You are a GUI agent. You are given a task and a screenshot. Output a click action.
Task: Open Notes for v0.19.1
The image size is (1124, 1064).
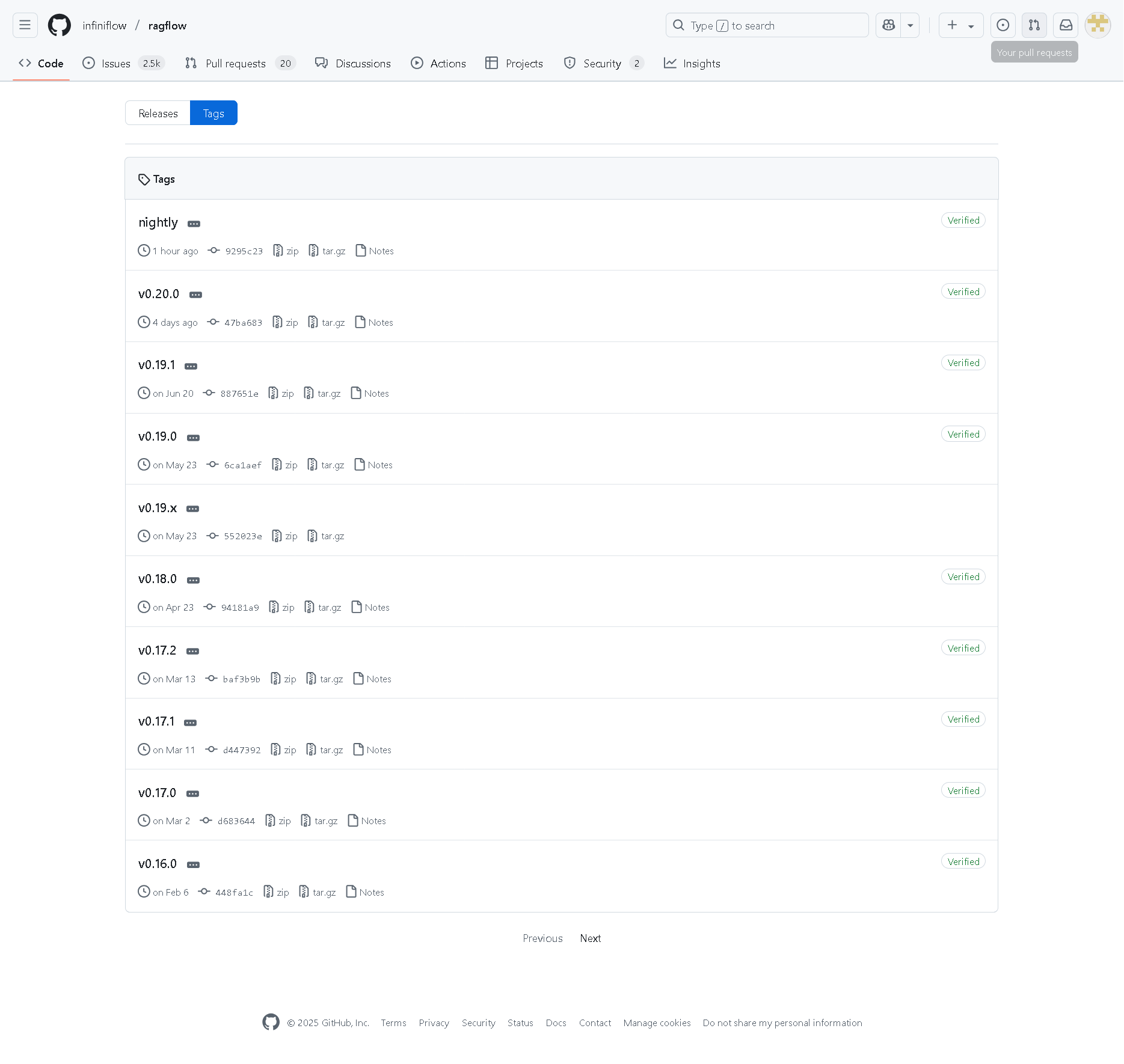(370, 393)
